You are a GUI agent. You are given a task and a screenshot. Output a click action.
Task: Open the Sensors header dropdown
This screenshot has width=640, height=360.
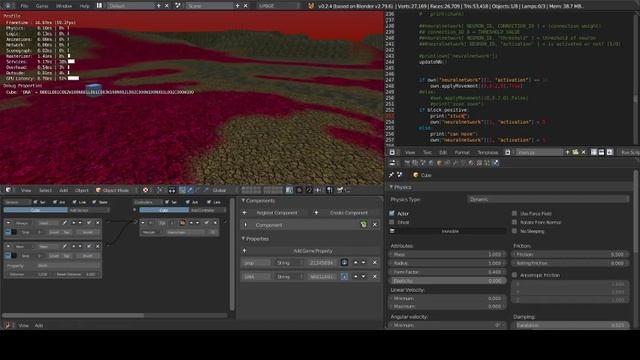pos(17,202)
